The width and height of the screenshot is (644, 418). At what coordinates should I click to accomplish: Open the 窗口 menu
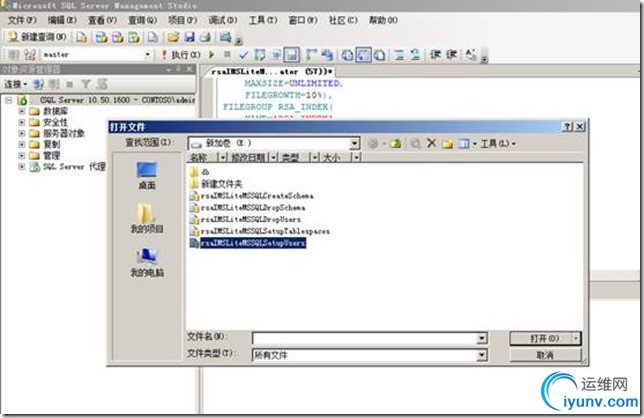(303, 20)
